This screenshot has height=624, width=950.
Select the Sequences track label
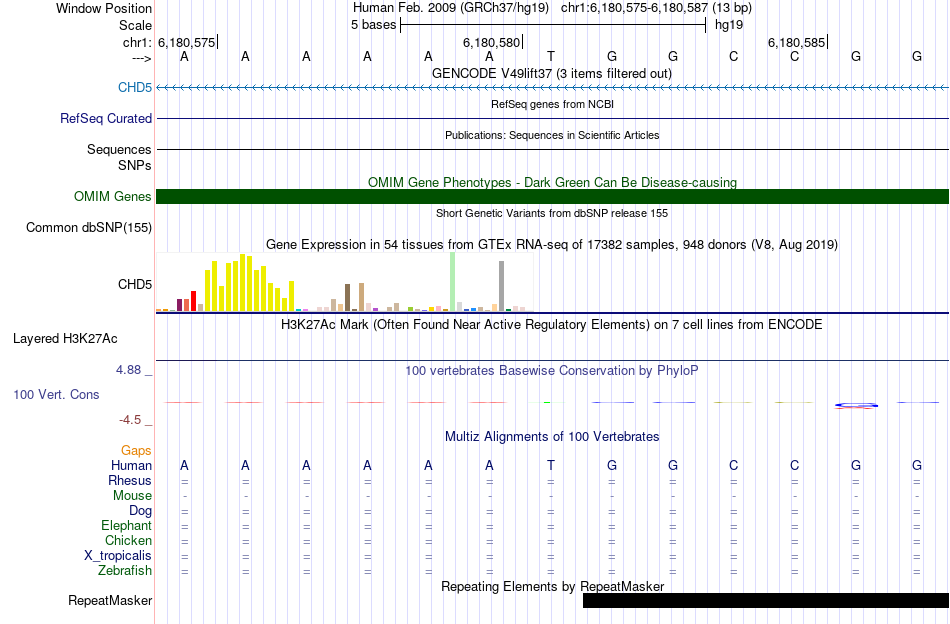[119, 149]
